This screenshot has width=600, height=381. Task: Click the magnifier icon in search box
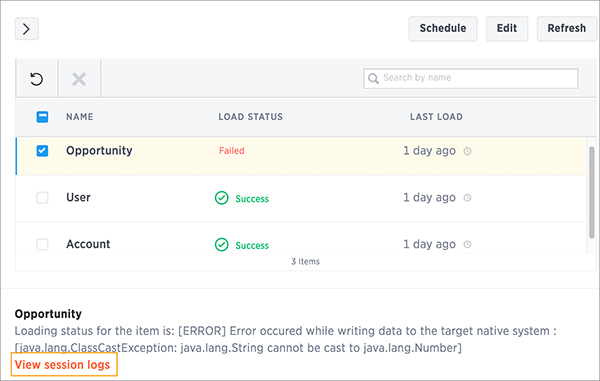[373, 78]
